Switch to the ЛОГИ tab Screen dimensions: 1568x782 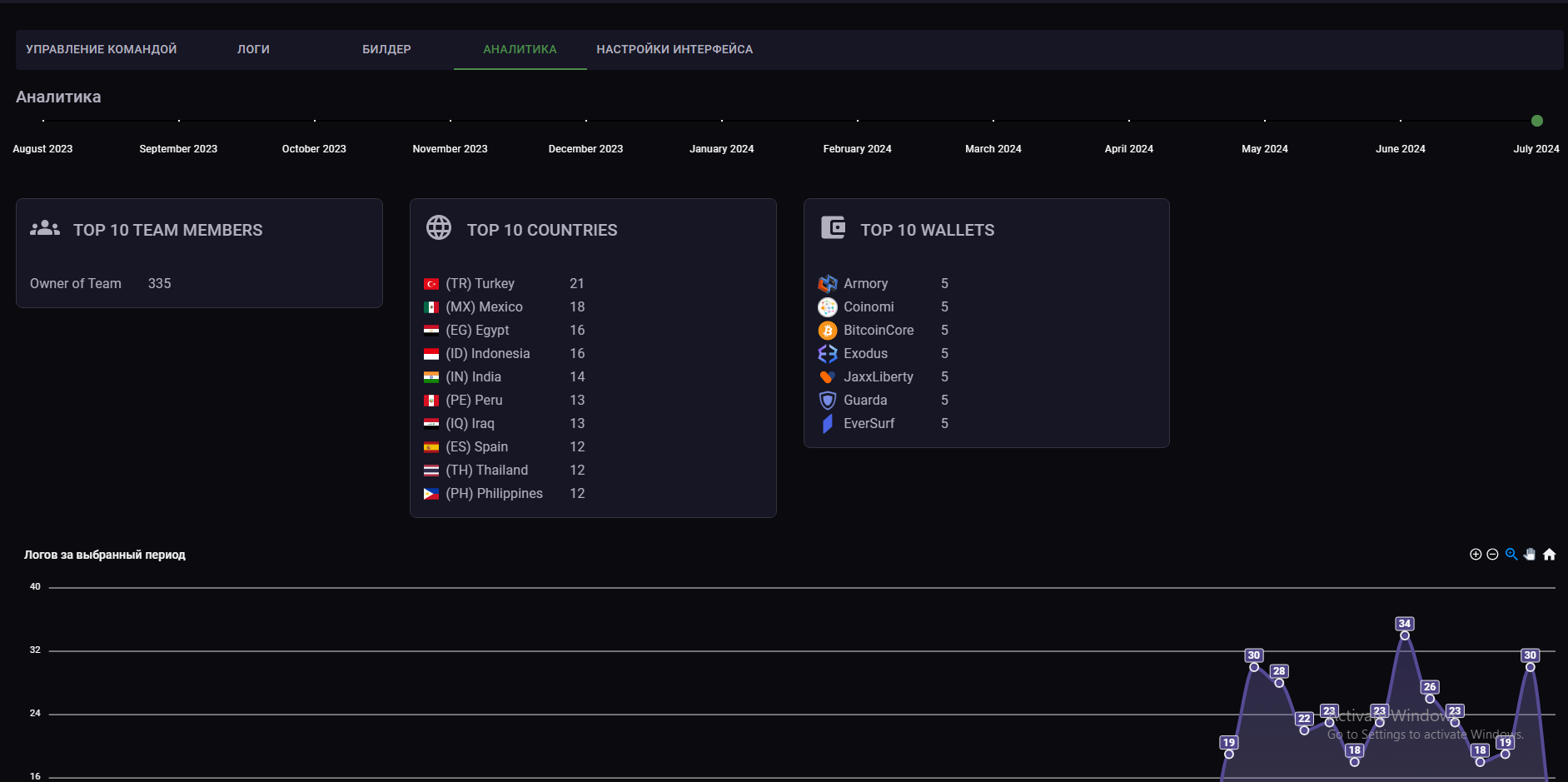tap(253, 49)
